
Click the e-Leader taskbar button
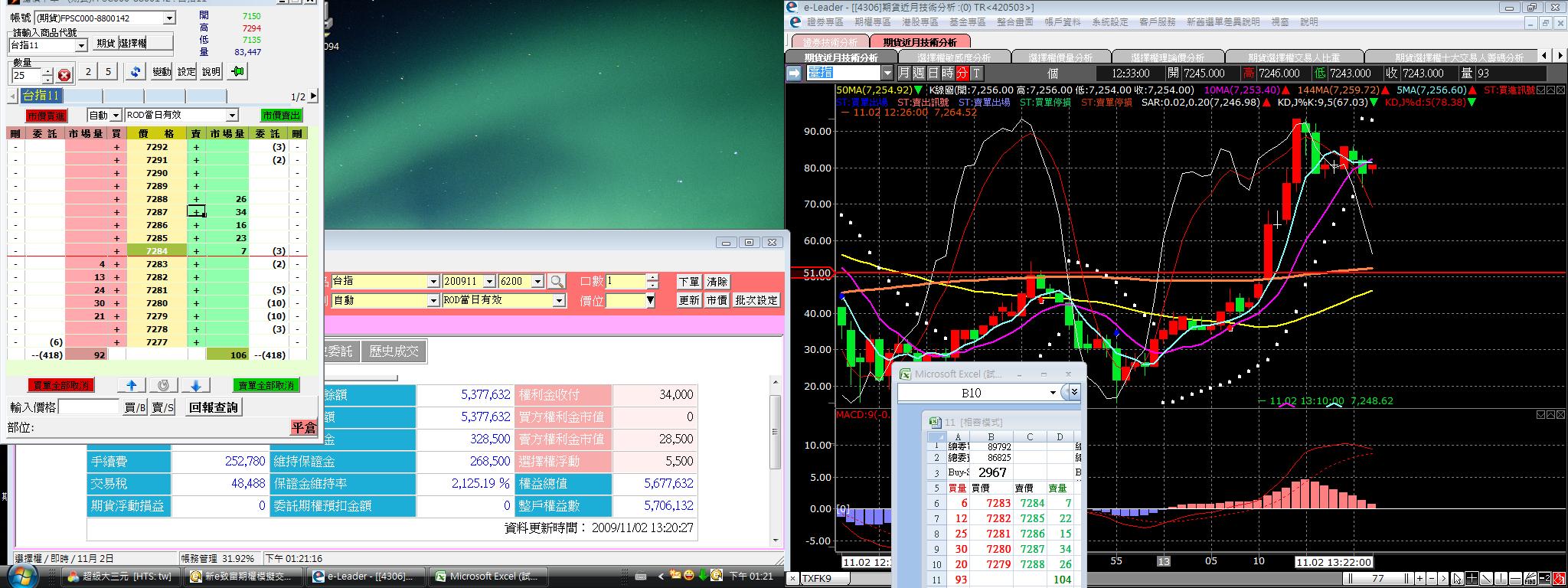(364, 577)
